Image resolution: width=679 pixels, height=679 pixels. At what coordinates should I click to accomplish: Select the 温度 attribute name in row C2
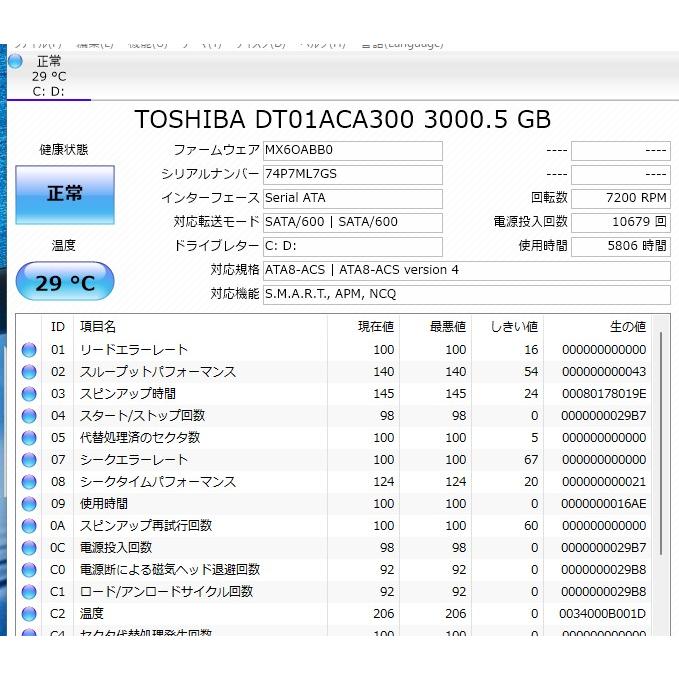point(92,614)
